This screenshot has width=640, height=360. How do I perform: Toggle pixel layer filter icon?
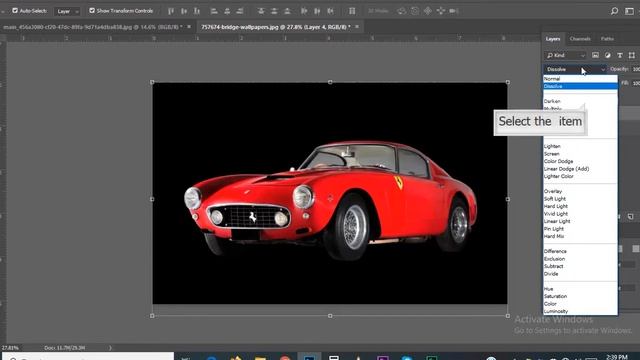(x=595, y=55)
